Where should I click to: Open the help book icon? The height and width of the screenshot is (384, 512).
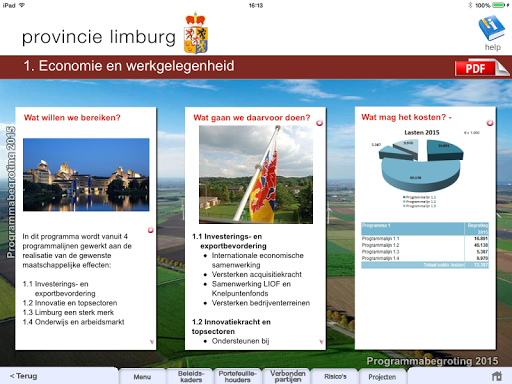pos(492,28)
